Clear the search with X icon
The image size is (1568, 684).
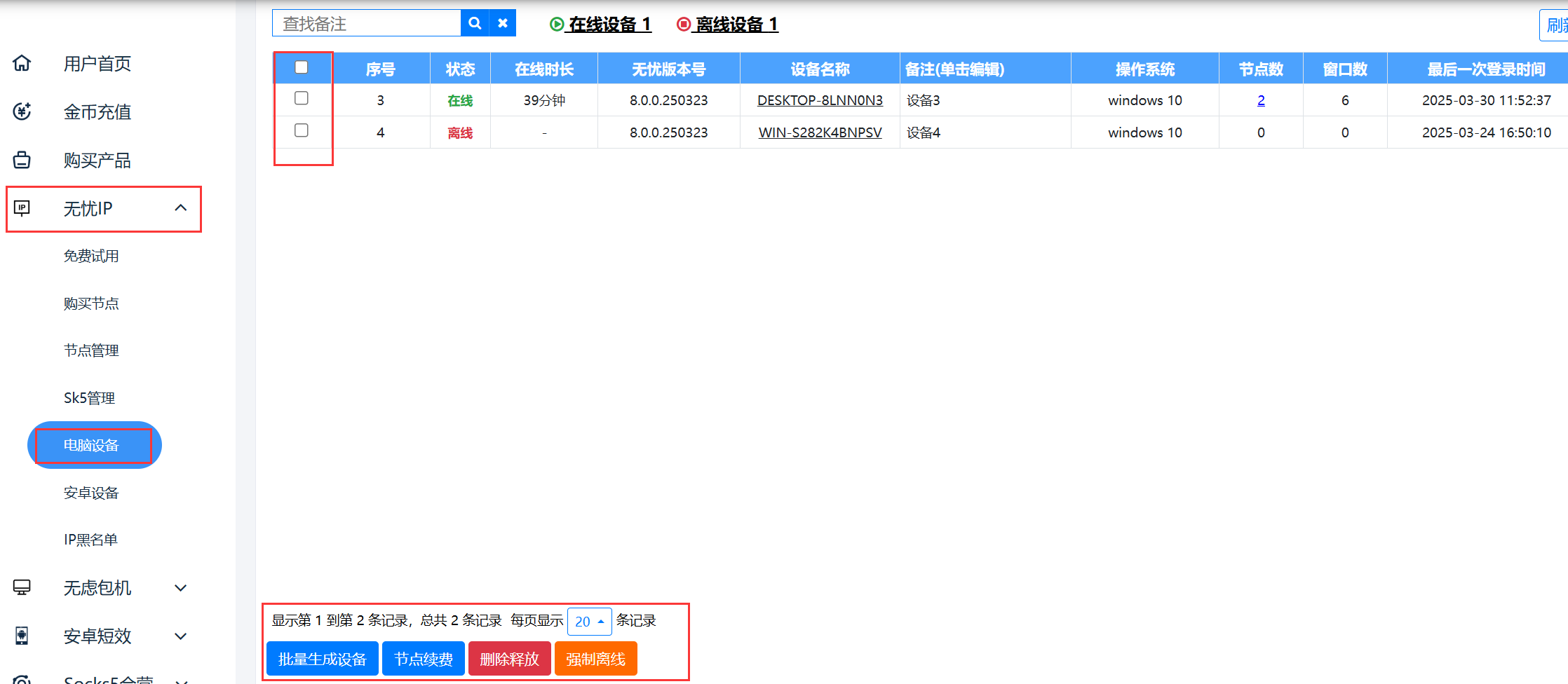[503, 23]
